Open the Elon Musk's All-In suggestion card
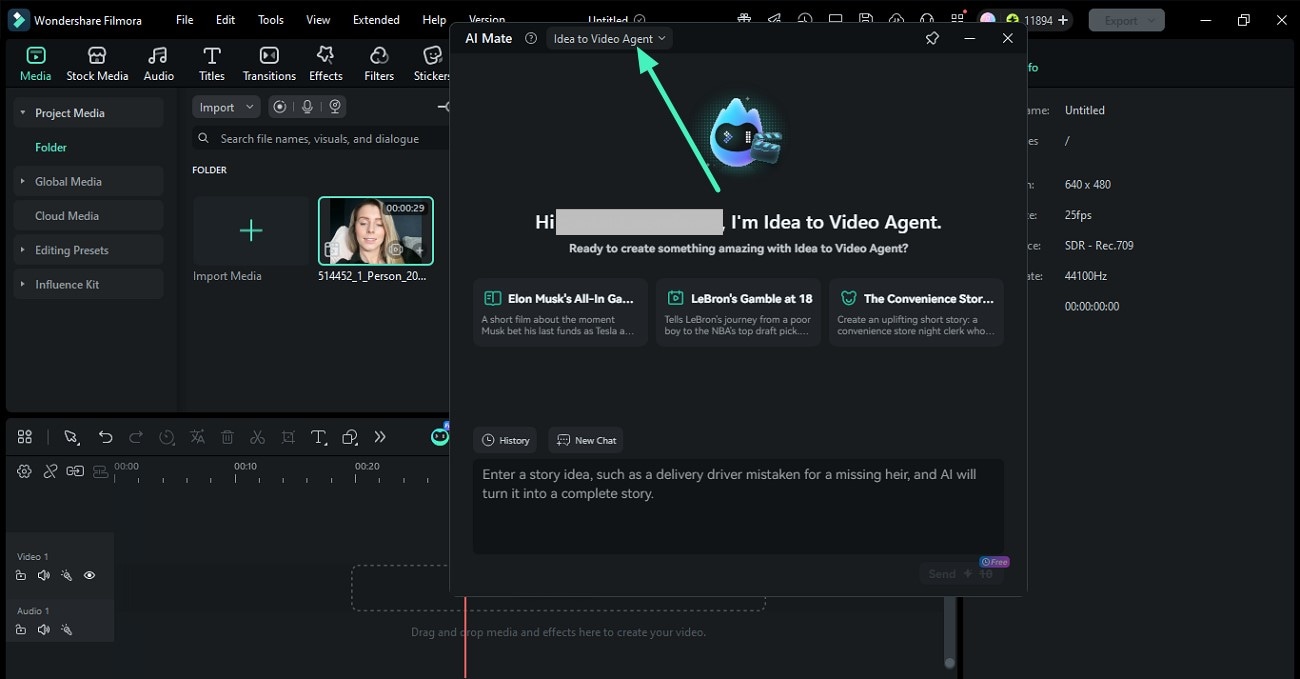This screenshot has width=1300, height=679. click(560, 312)
